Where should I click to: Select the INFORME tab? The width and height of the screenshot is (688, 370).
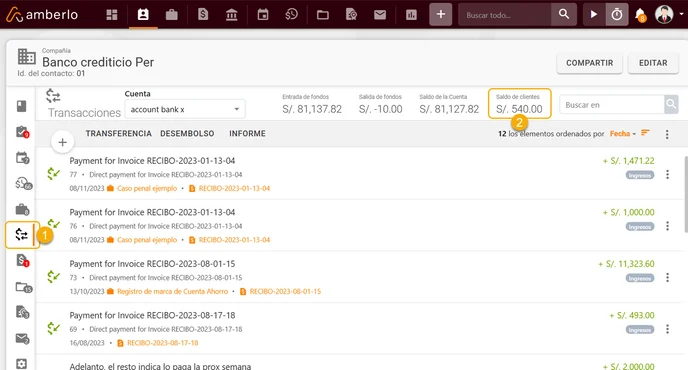click(247, 133)
